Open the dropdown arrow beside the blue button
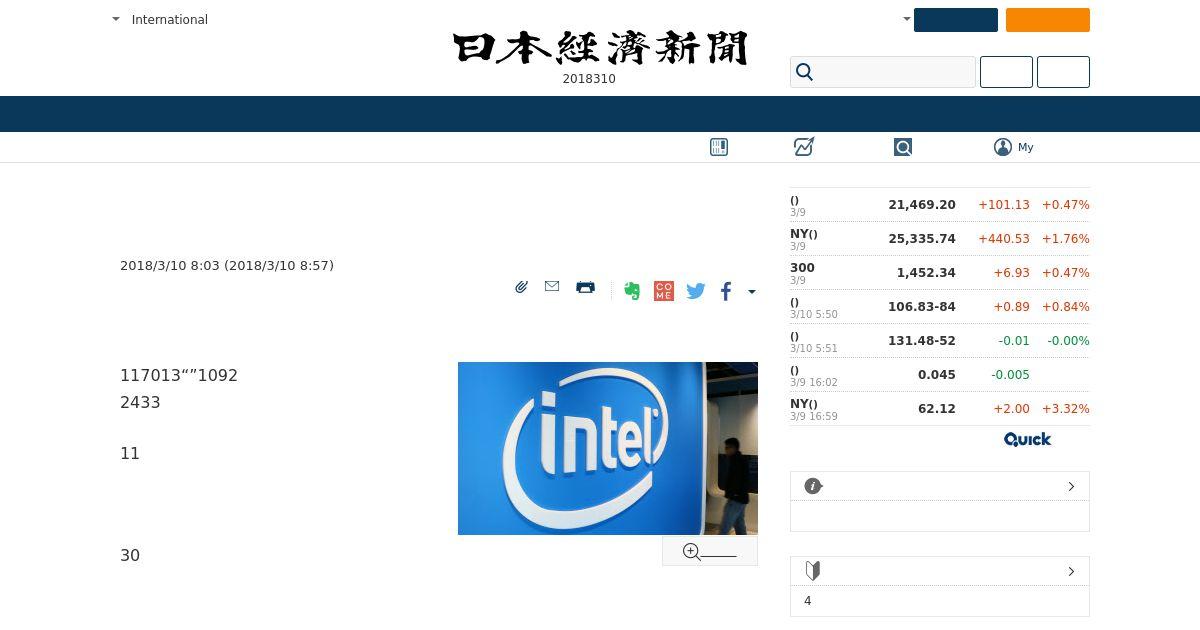This screenshot has width=1200, height=630. 907,19
